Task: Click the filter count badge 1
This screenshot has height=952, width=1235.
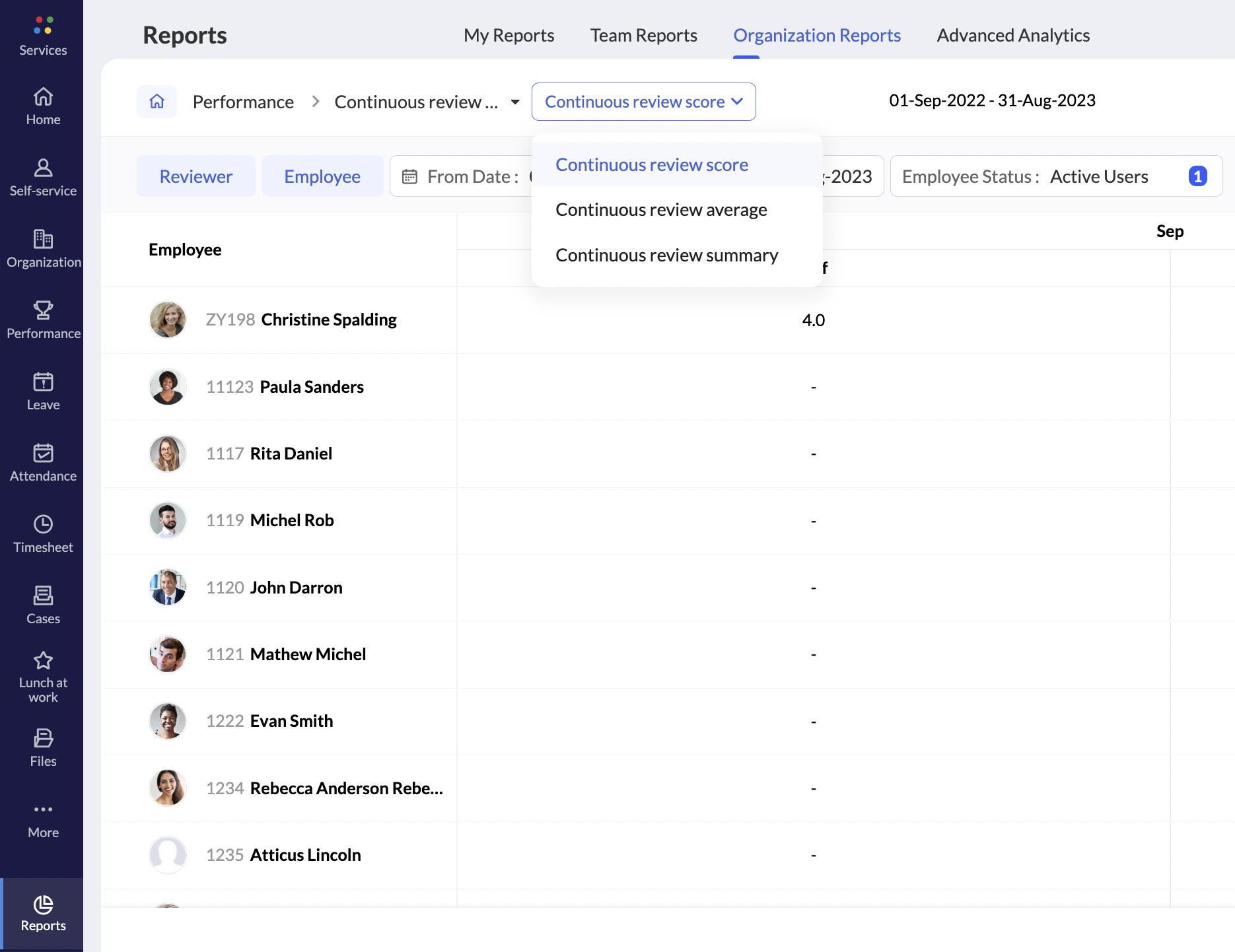Action: pyautogui.click(x=1197, y=176)
